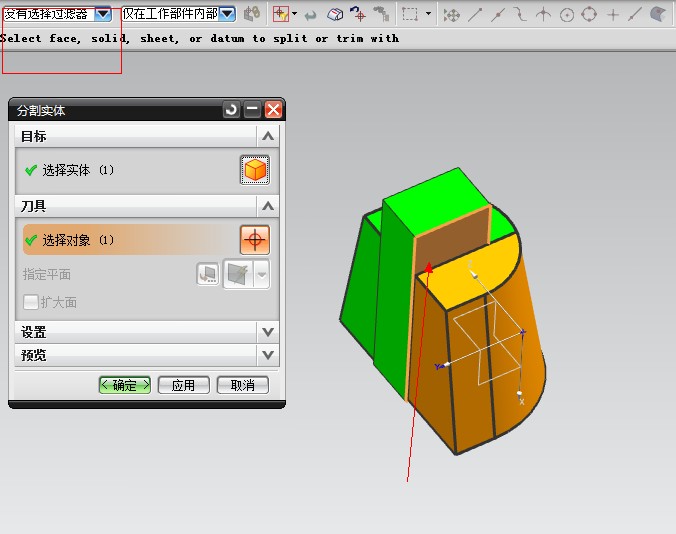This screenshot has height=534, width=676.
Task: Click the inferred plane icon beside 指定平面
Action: [238, 274]
